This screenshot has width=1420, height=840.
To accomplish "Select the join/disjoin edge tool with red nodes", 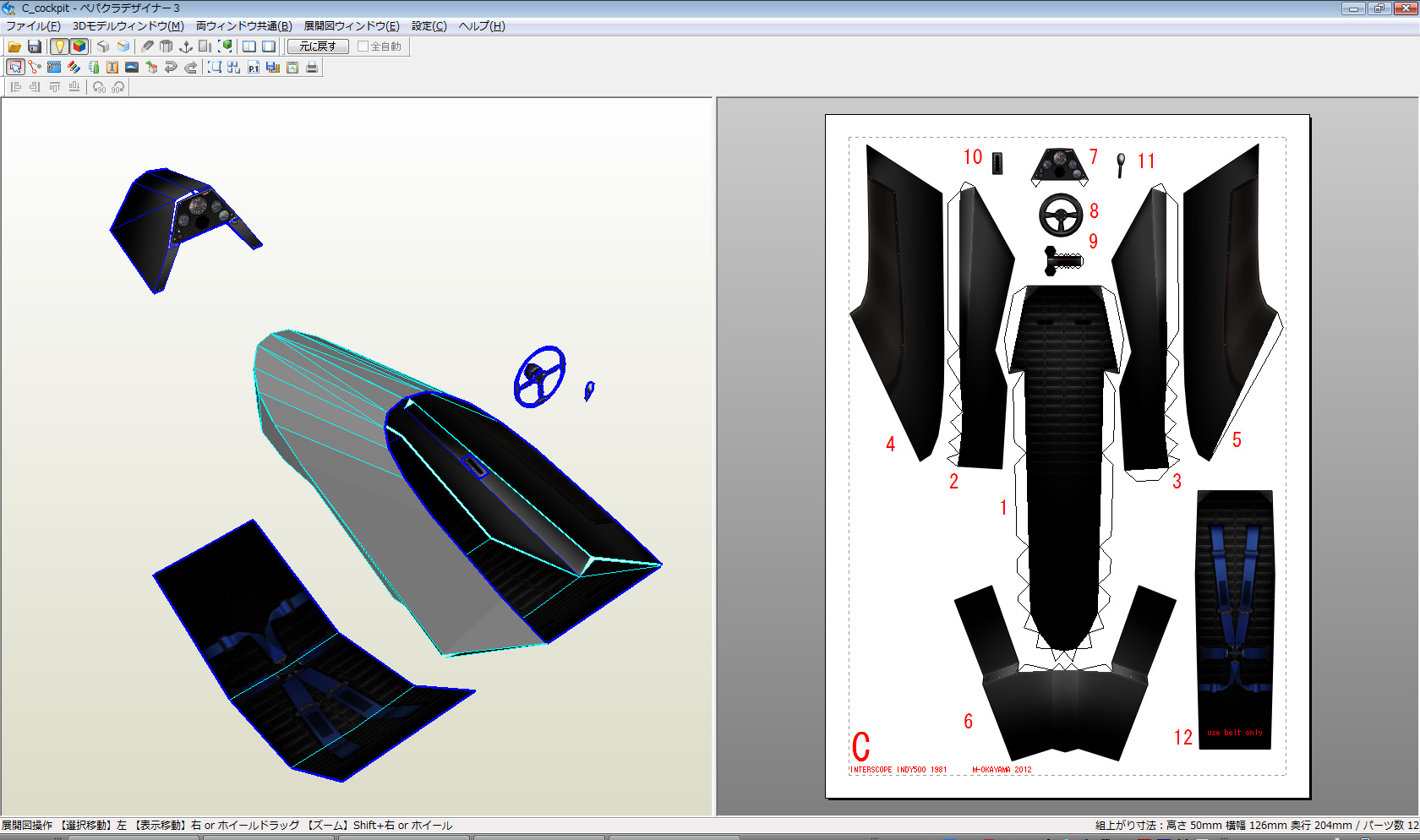I will pos(35,67).
